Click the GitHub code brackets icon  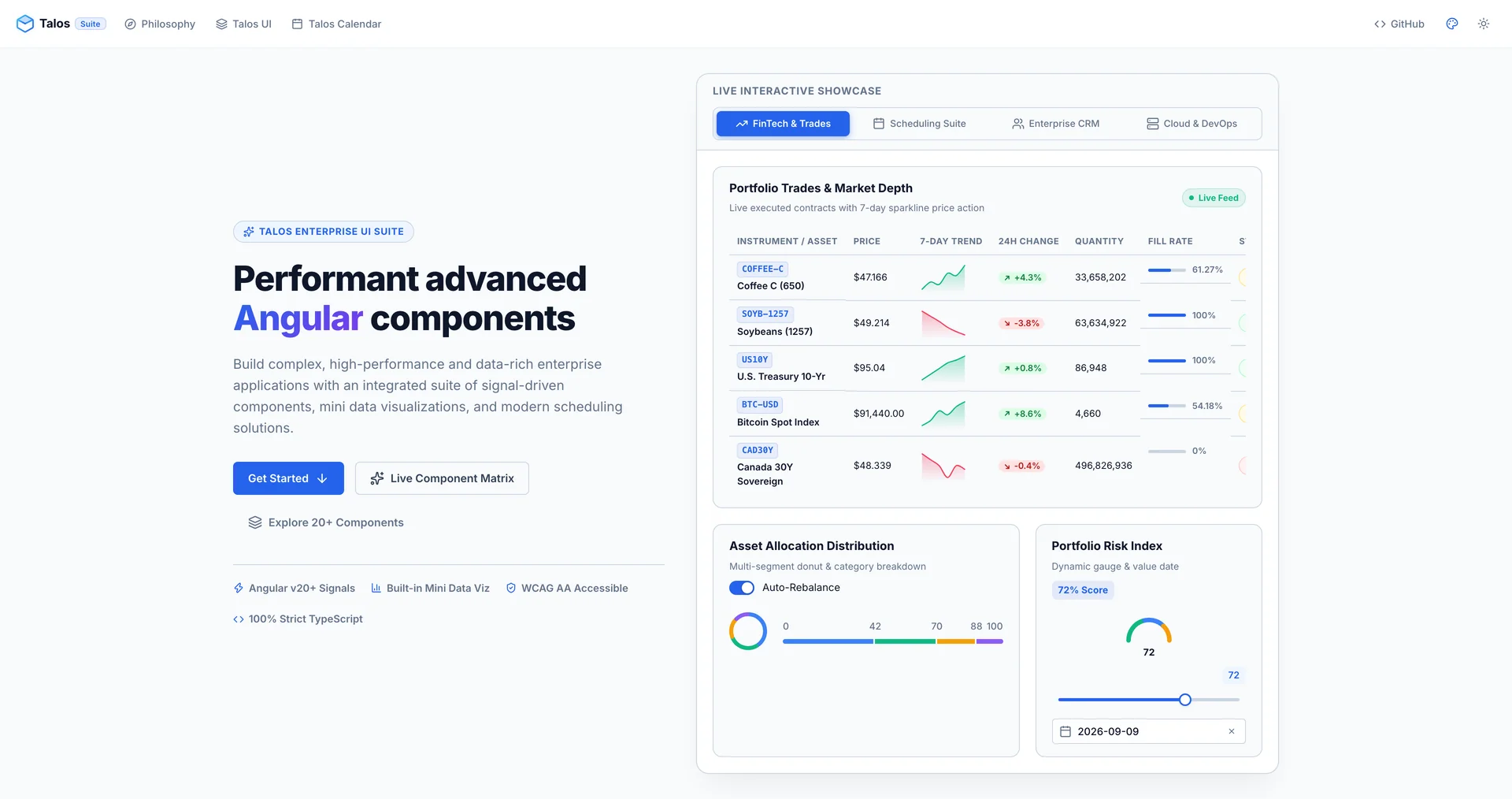click(1380, 24)
